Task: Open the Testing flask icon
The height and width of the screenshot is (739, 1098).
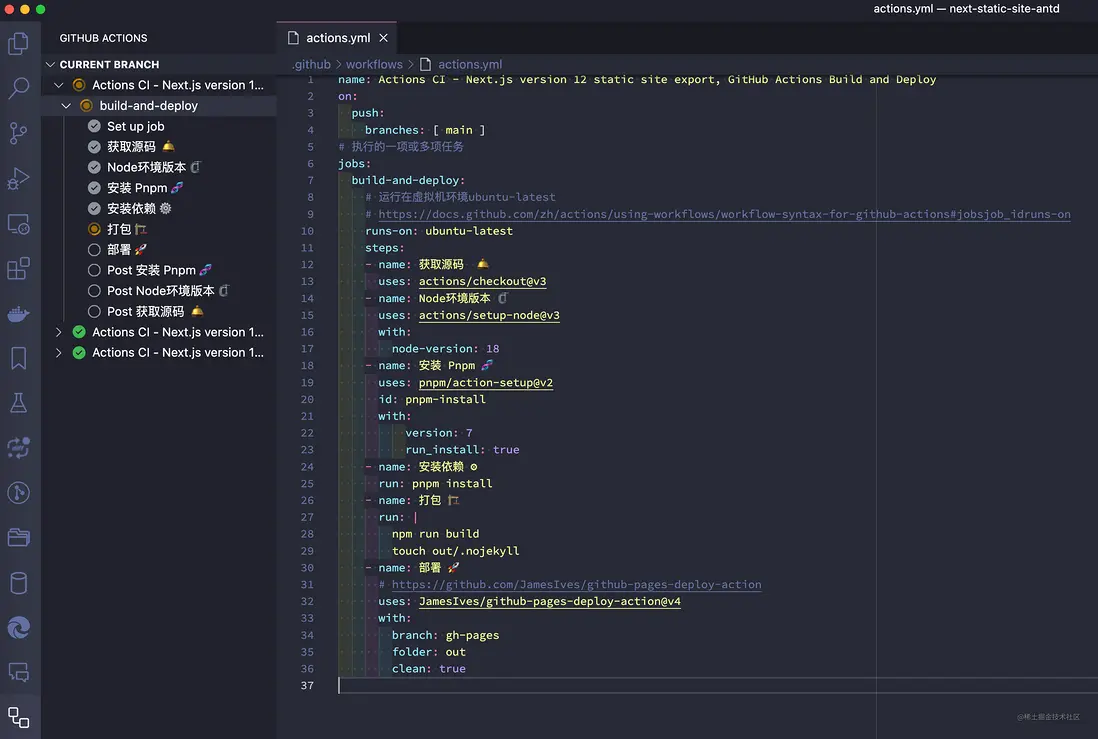Action: tap(18, 403)
